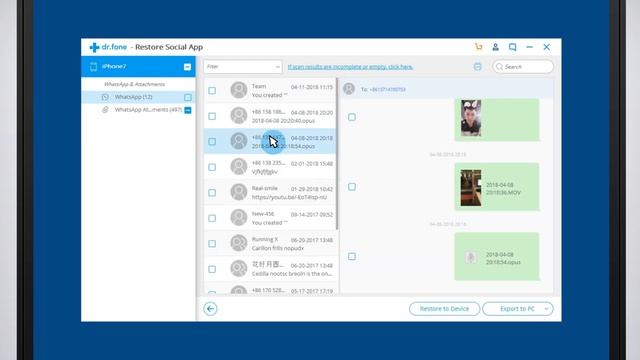Tick checkbox of the highlighted 20:18 conversation

[x=212, y=142]
